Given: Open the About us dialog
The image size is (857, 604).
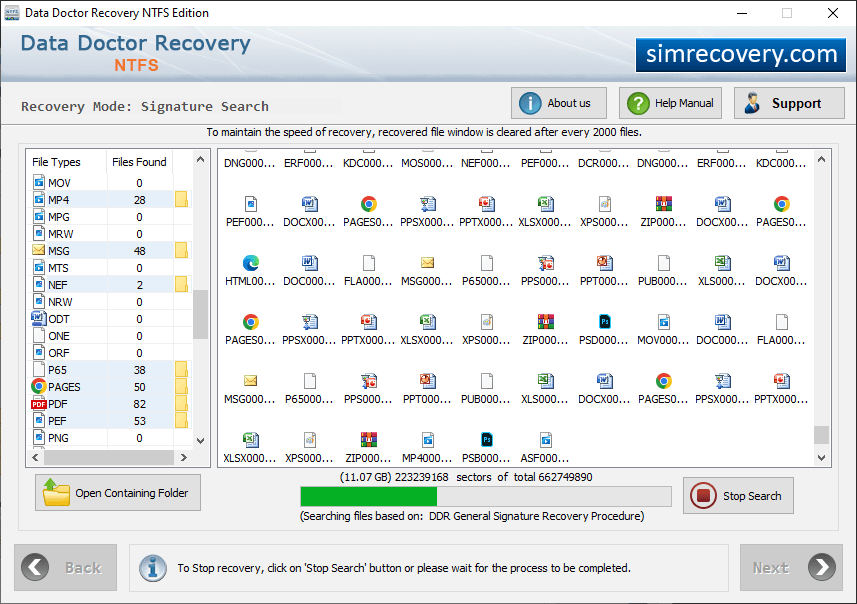Looking at the screenshot, I should click(559, 103).
